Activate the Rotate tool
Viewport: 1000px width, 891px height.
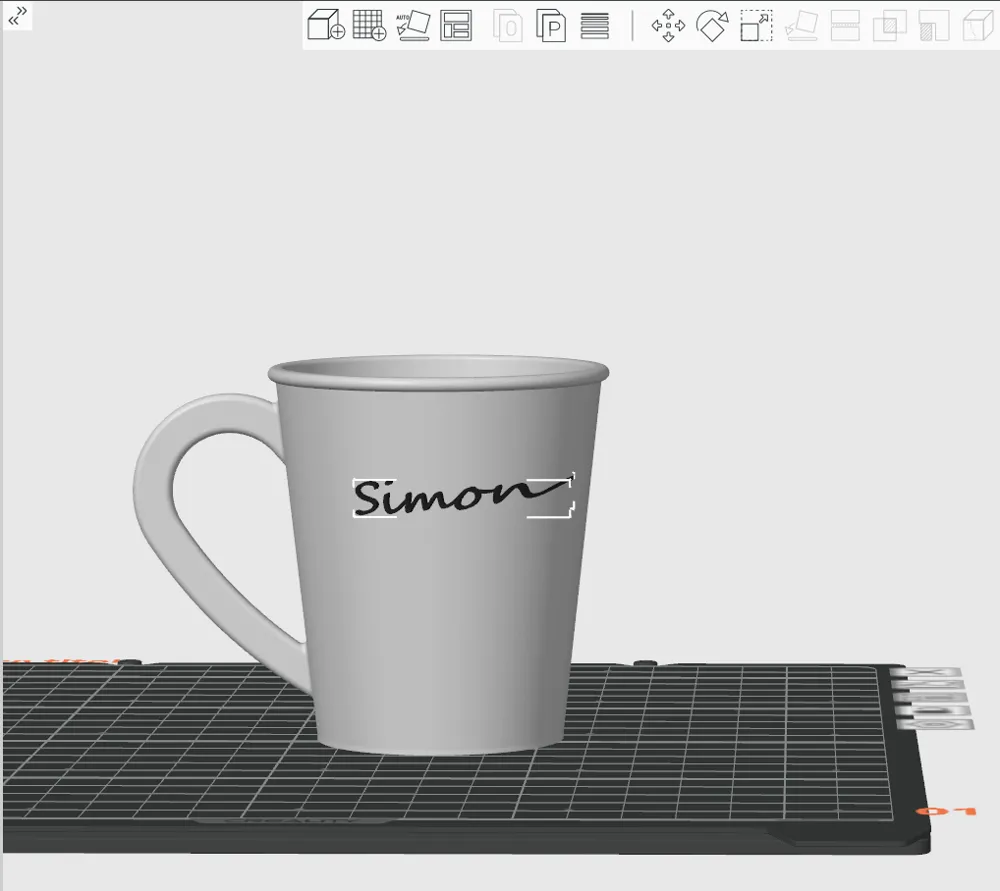(710, 26)
